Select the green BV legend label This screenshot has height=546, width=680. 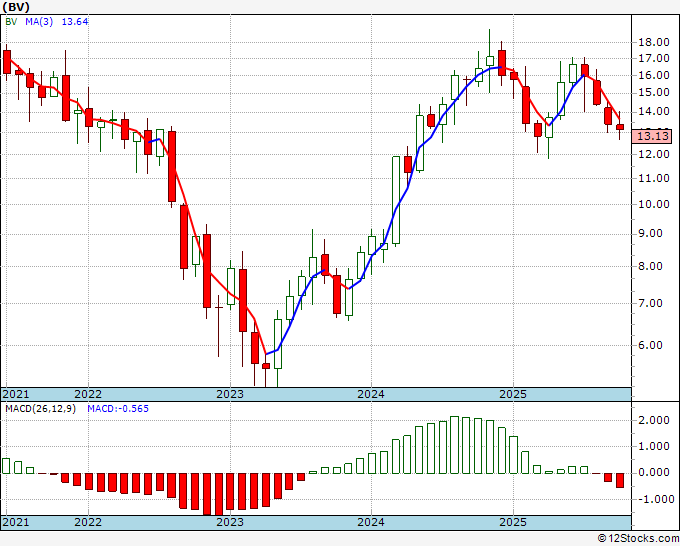click(11, 22)
